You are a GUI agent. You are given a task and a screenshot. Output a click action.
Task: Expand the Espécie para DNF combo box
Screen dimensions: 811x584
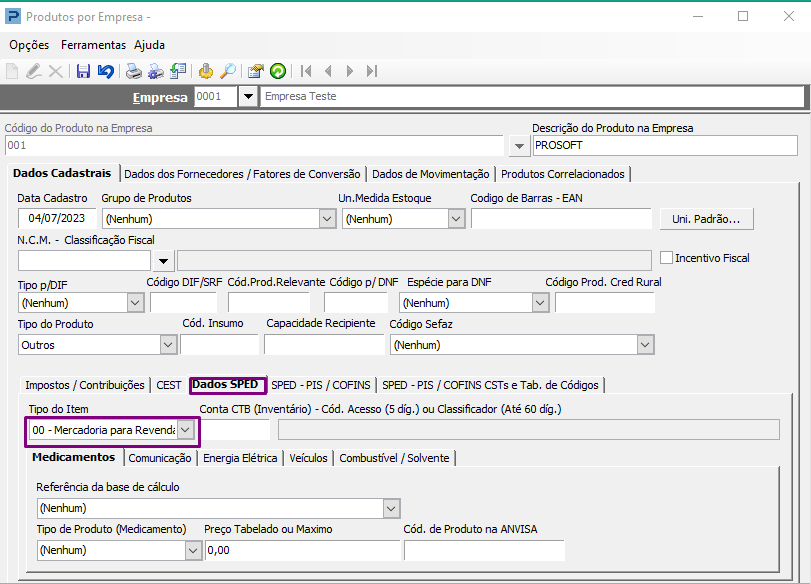click(x=540, y=303)
